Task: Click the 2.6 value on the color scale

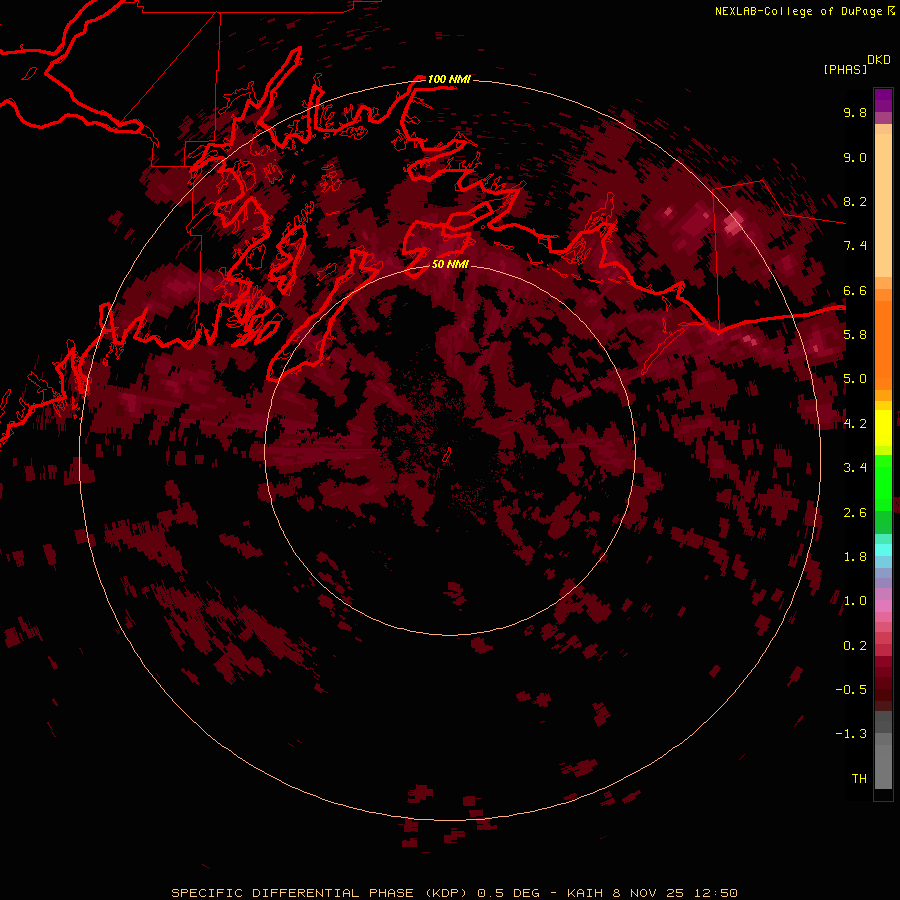Action: pyautogui.click(x=855, y=513)
